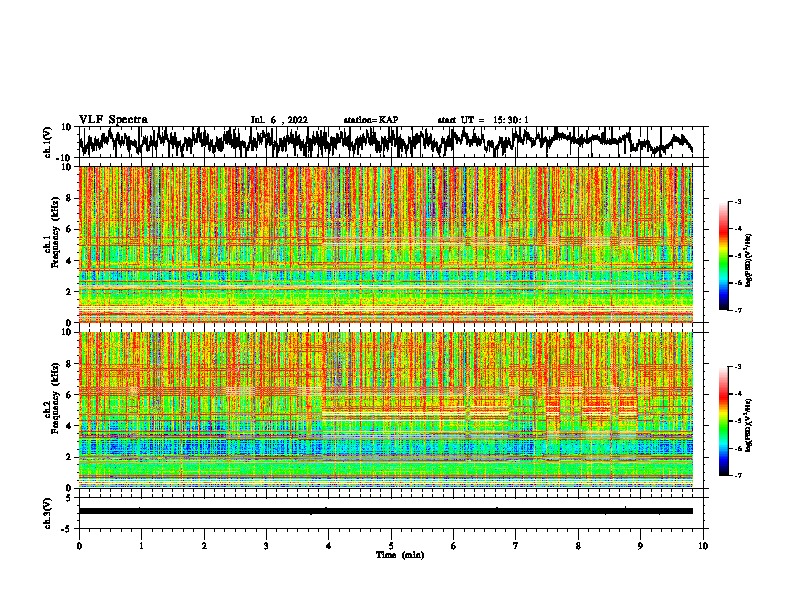Click the ch.1 colorbar log(PSD) label

[x=749, y=260]
